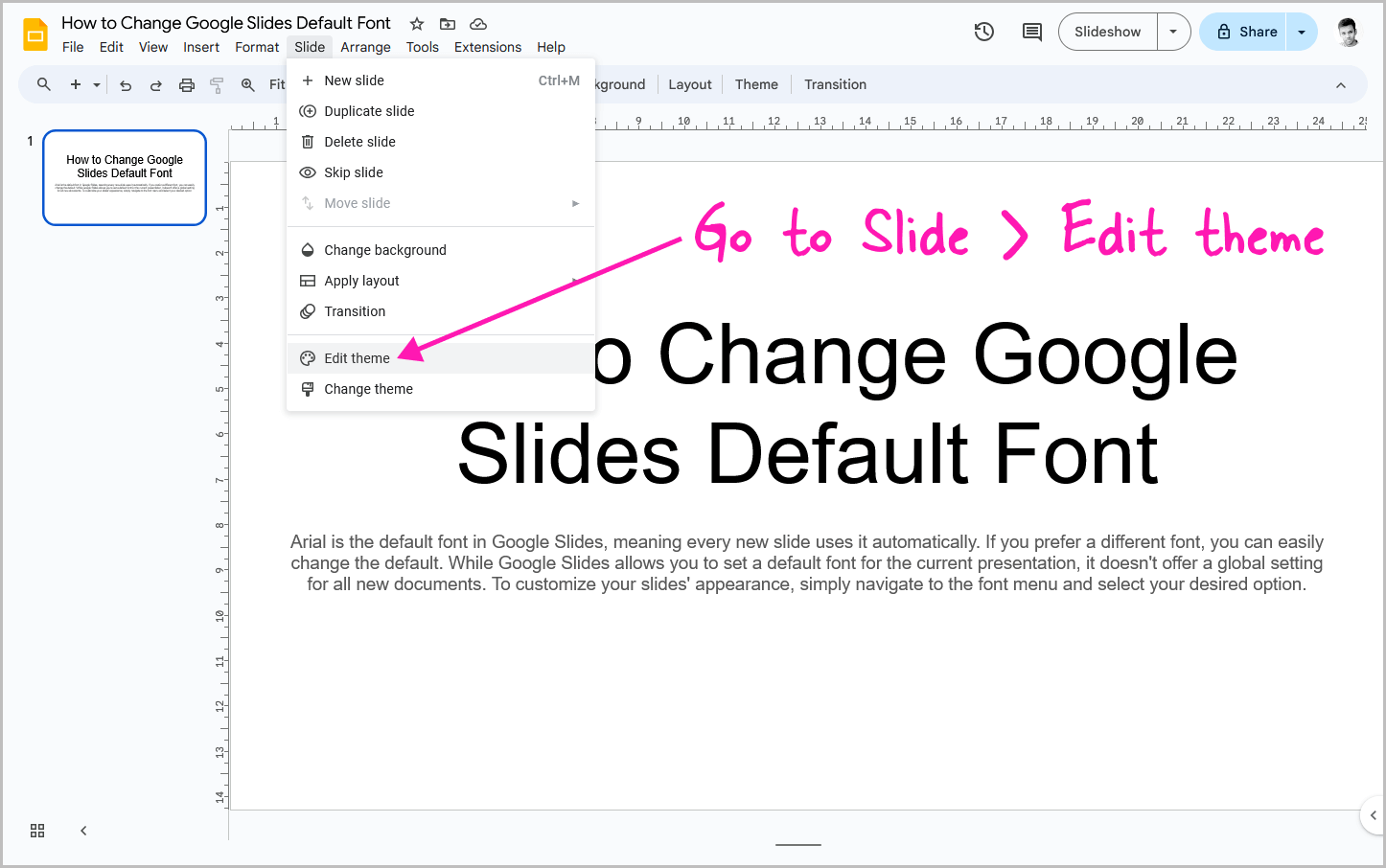Check cloud save status icon

pyautogui.click(x=478, y=24)
